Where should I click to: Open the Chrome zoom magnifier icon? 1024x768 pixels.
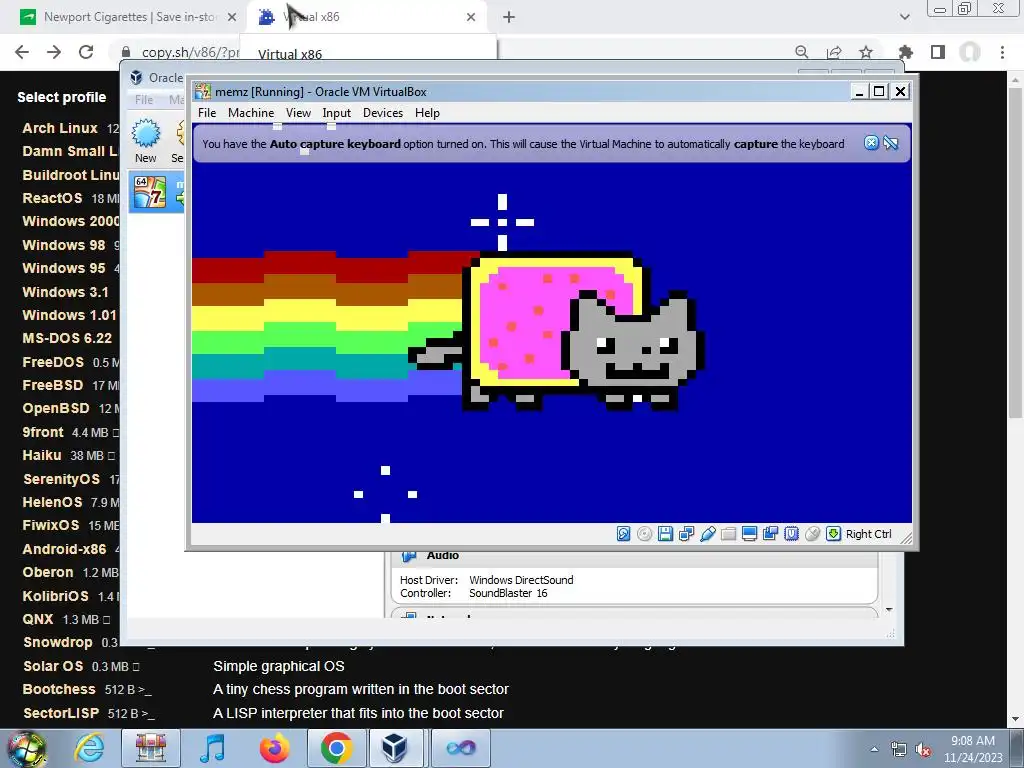pos(802,52)
